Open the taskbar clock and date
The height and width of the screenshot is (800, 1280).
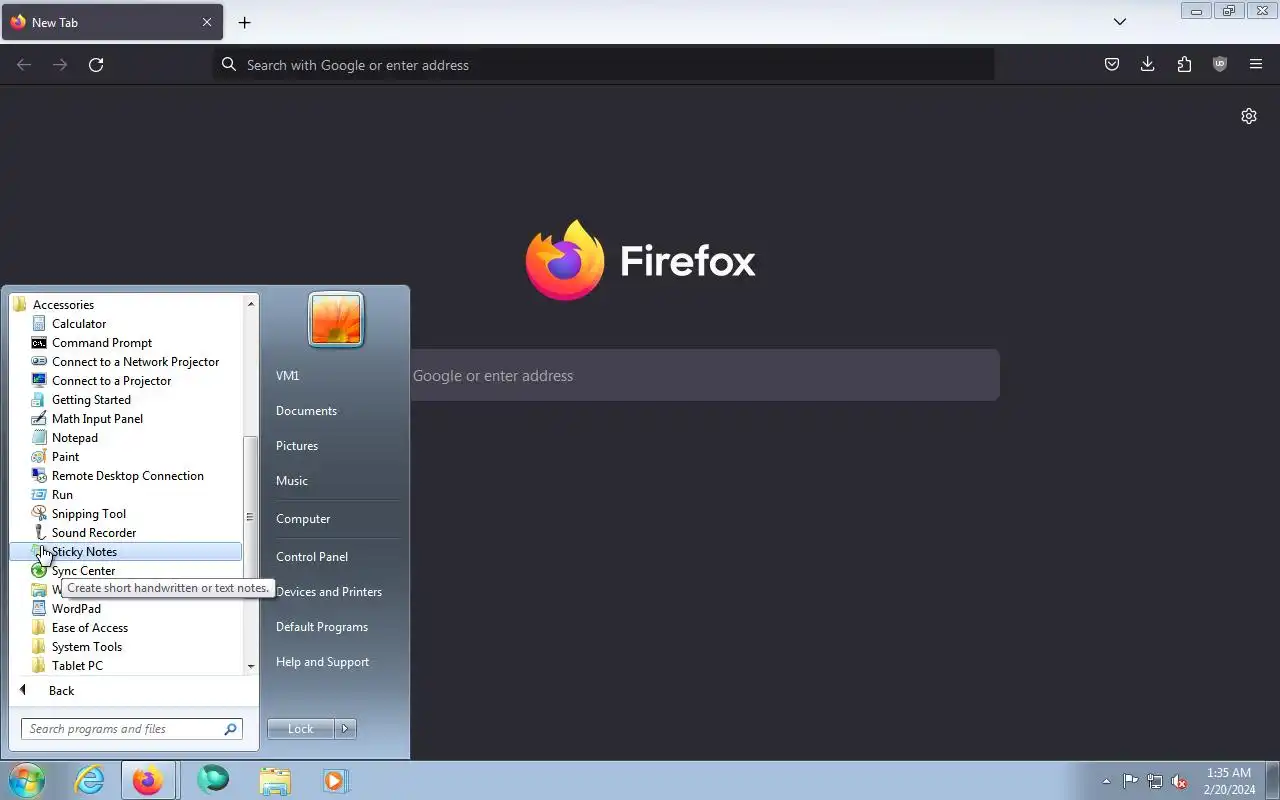click(x=1229, y=781)
